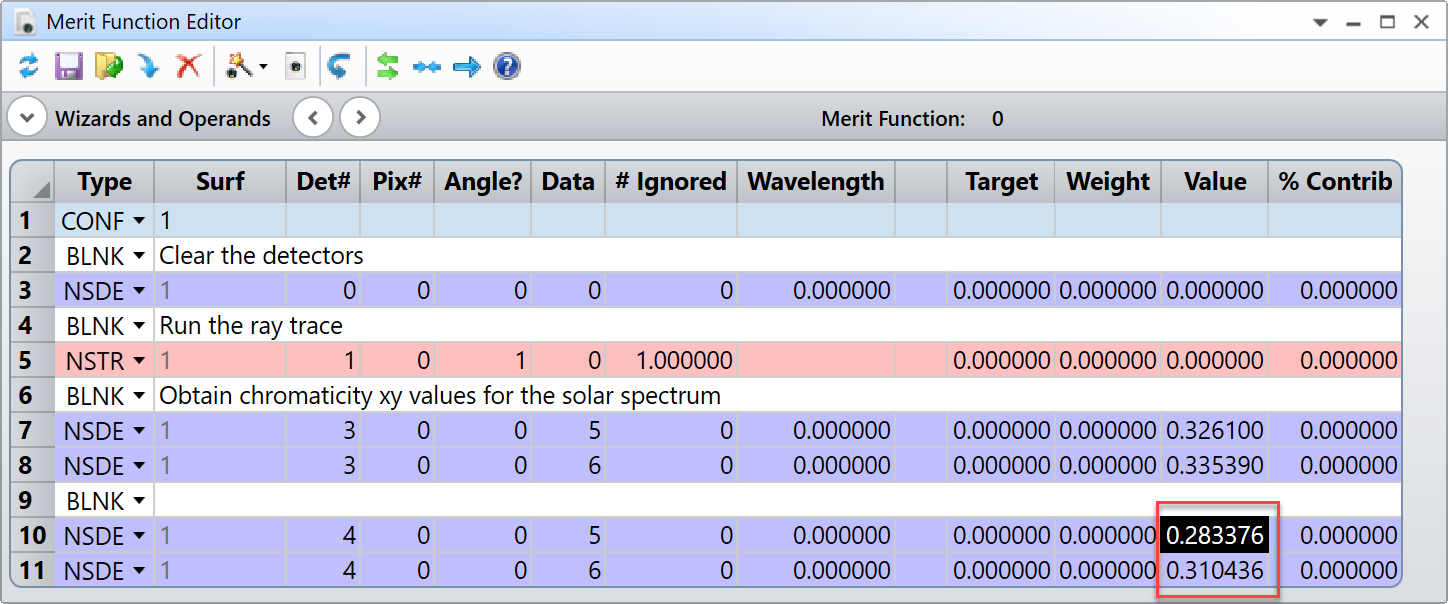Viewport: 1448px width, 604px height.
Task: Click the CONF row value cell showing 1
Action: [x=220, y=220]
